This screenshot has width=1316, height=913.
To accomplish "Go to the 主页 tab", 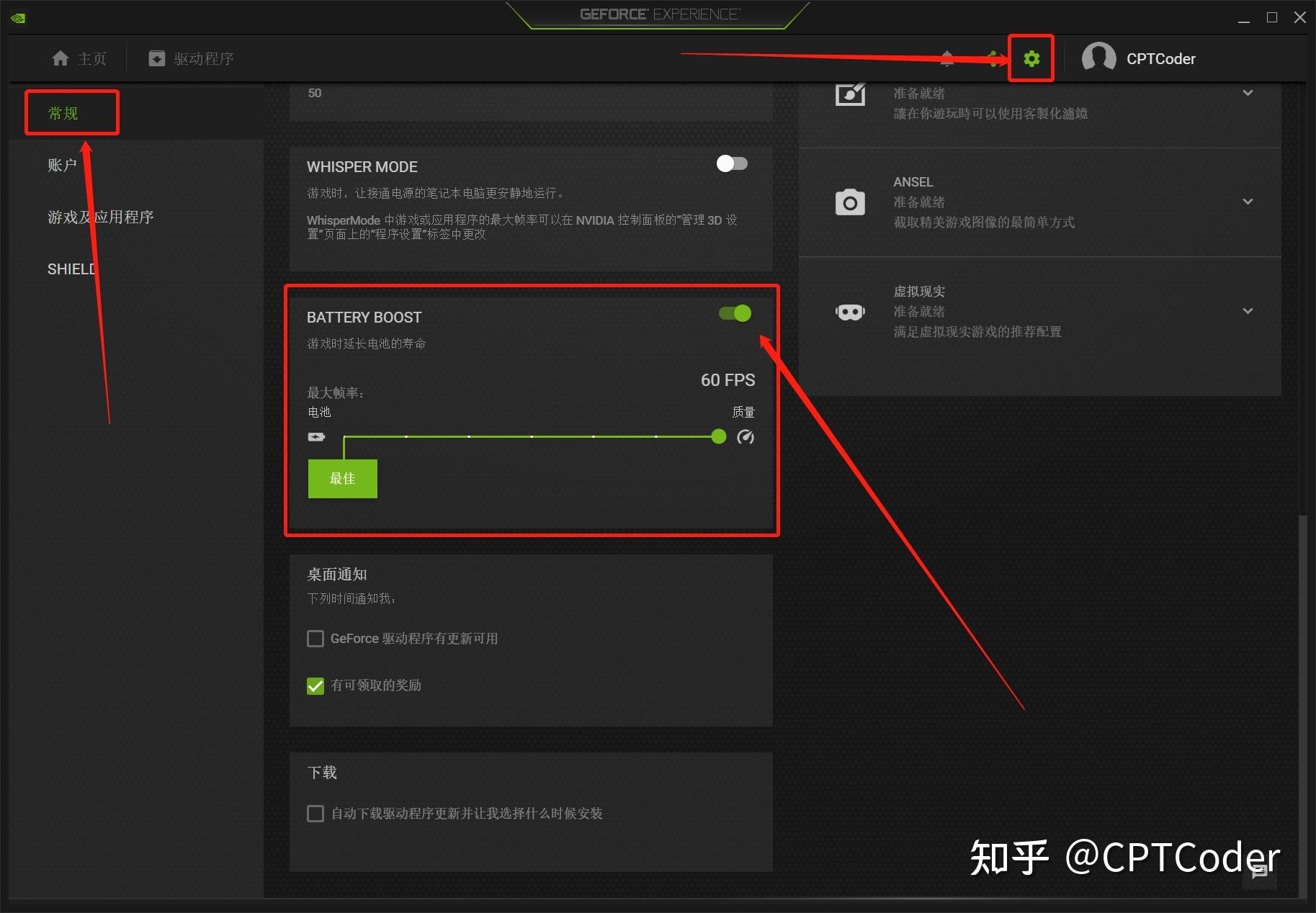I will 79,58.
